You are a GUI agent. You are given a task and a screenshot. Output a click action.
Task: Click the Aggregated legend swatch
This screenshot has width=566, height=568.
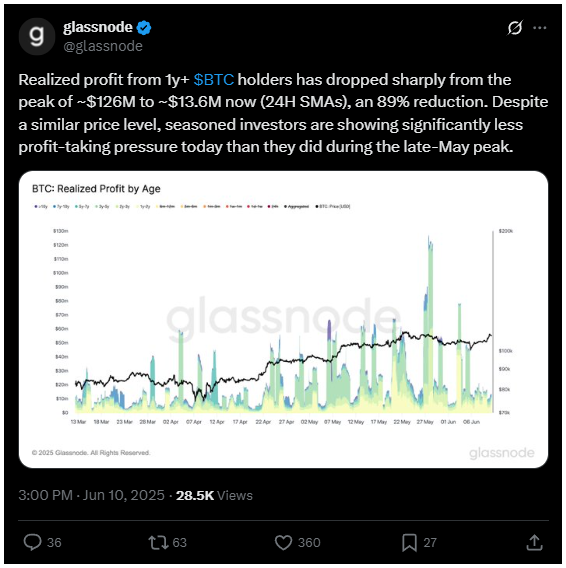286,206
